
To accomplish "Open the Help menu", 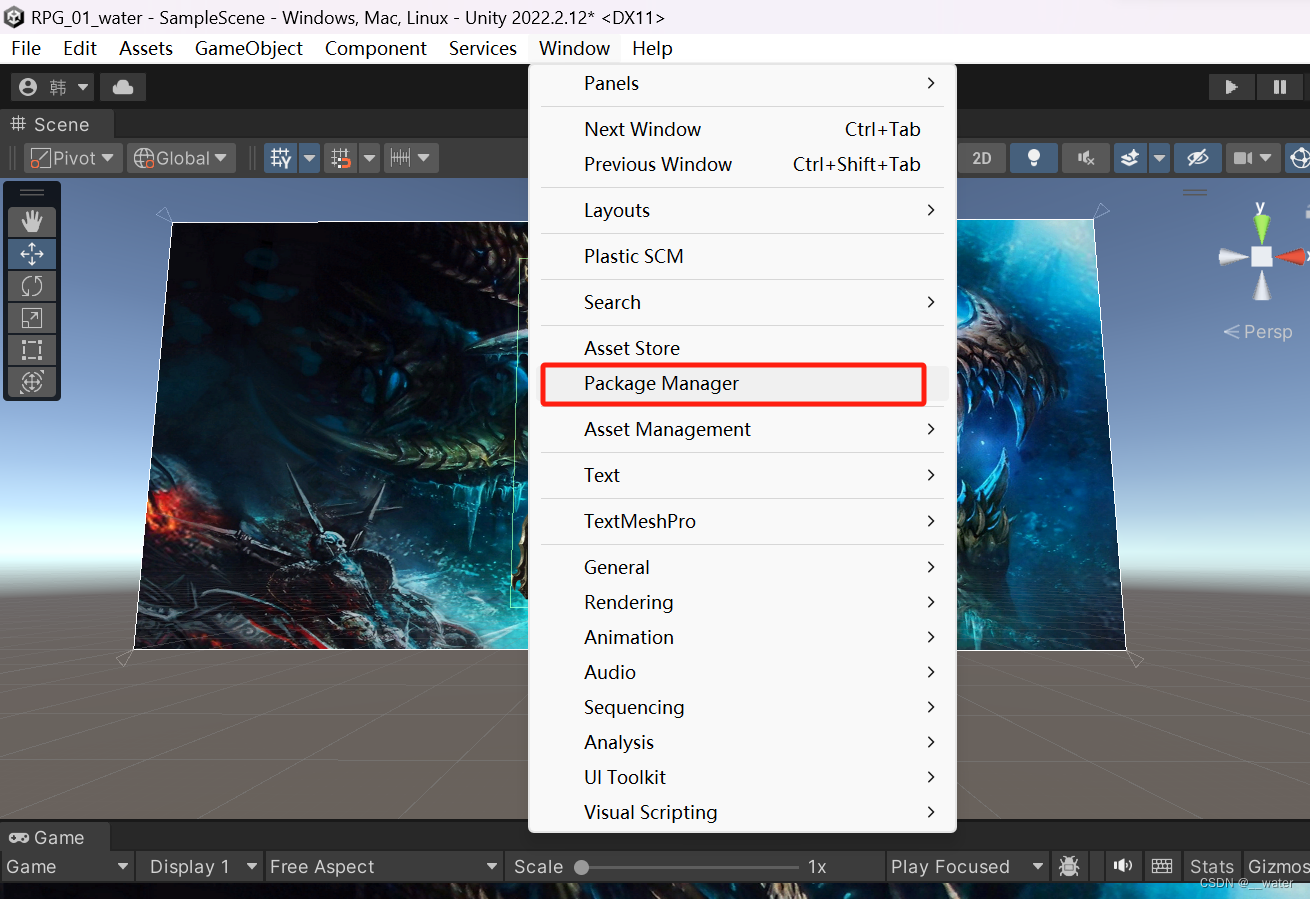I will (x=652, y=48).
